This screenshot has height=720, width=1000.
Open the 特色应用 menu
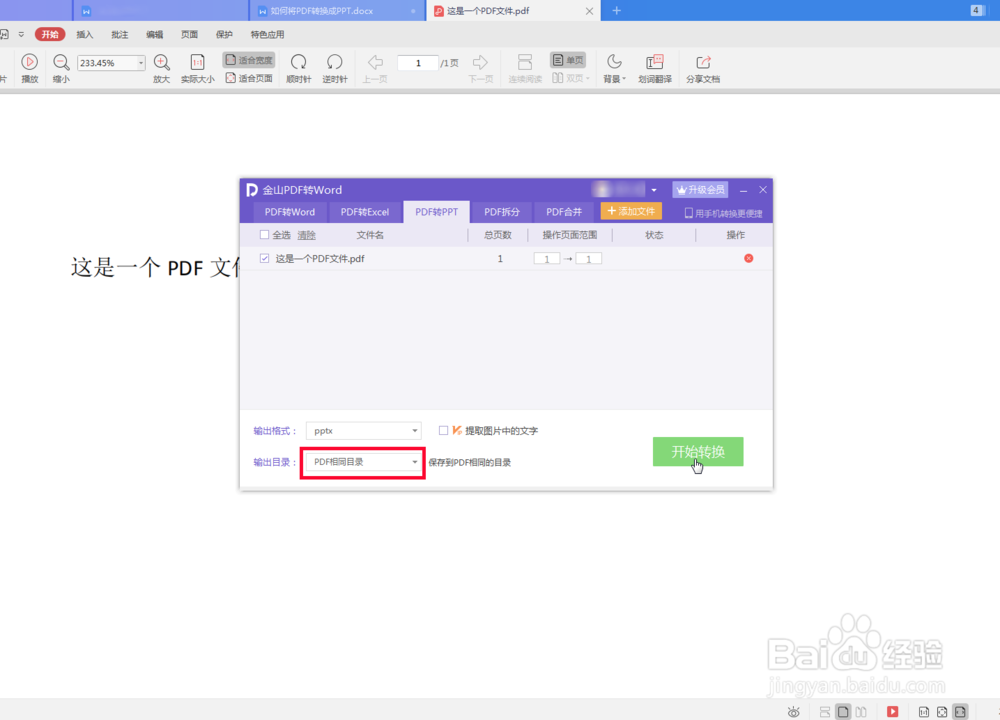pos(267,34)
